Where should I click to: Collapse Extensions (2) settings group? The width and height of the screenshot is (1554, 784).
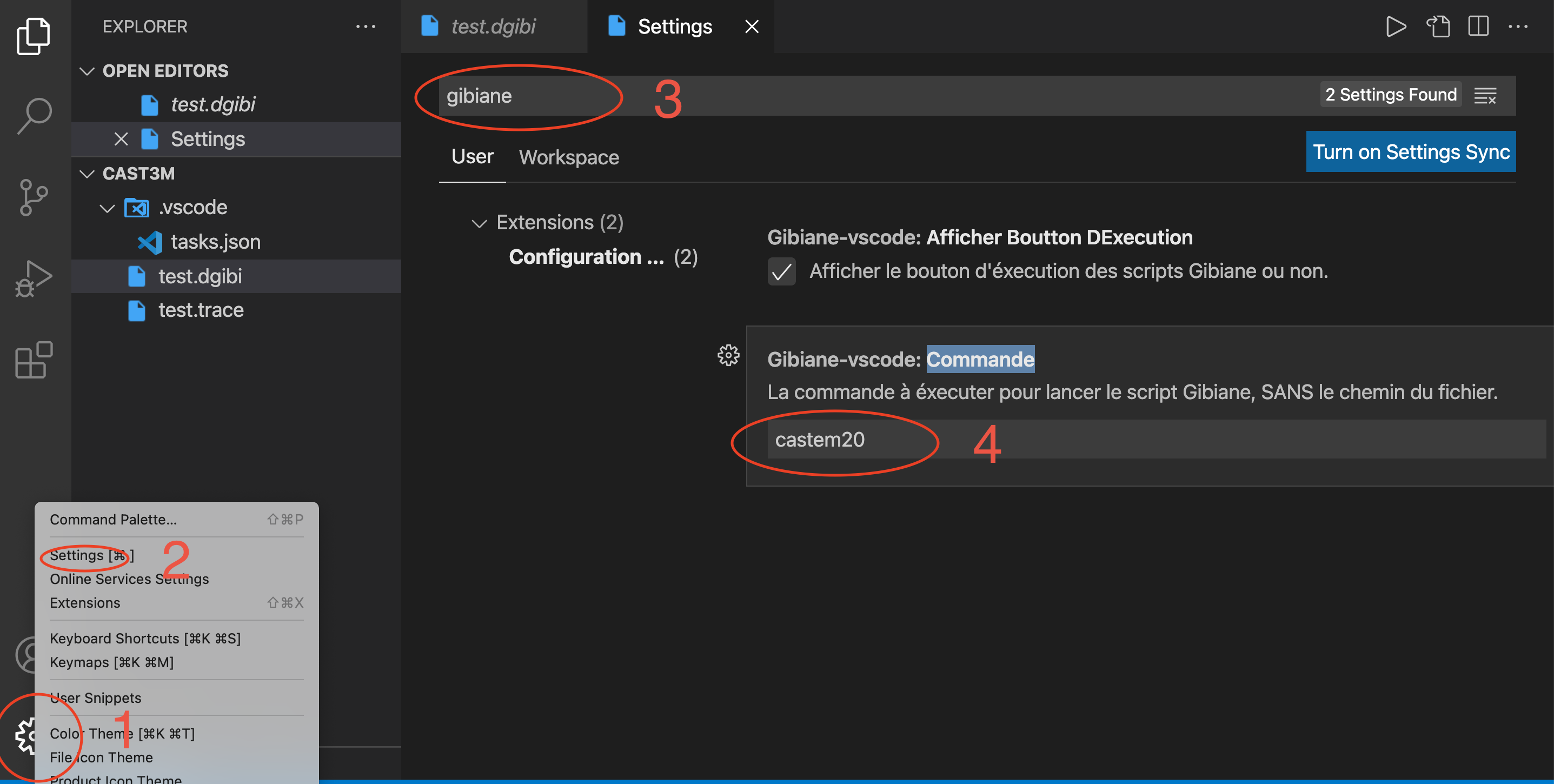click(x=479, y=223)
